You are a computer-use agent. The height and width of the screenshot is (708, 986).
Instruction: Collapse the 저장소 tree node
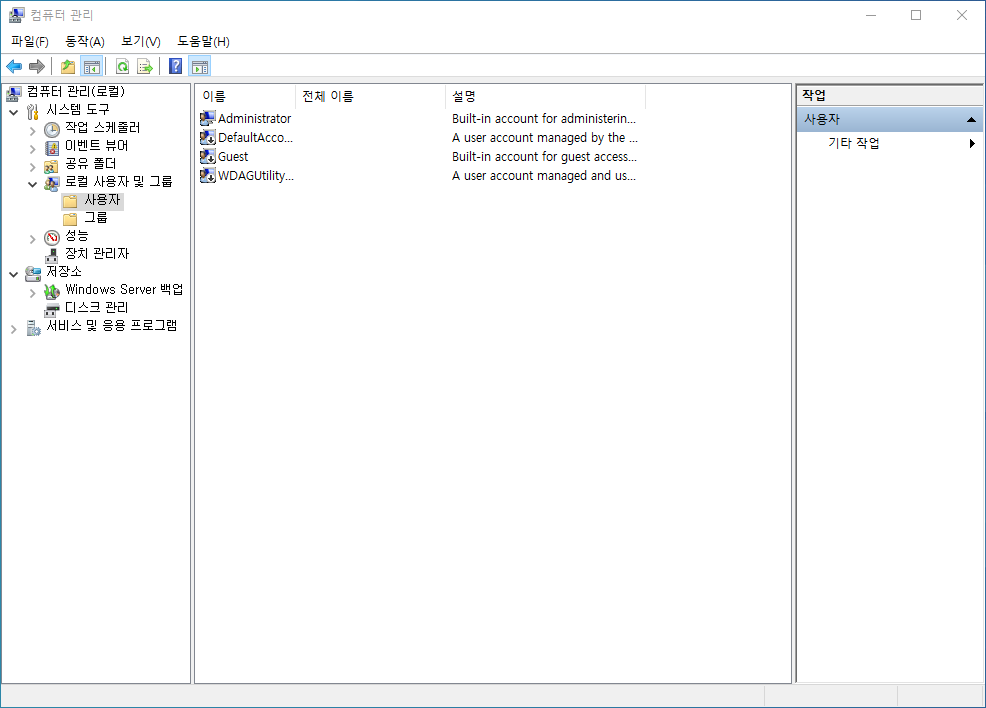pos(13,275)
